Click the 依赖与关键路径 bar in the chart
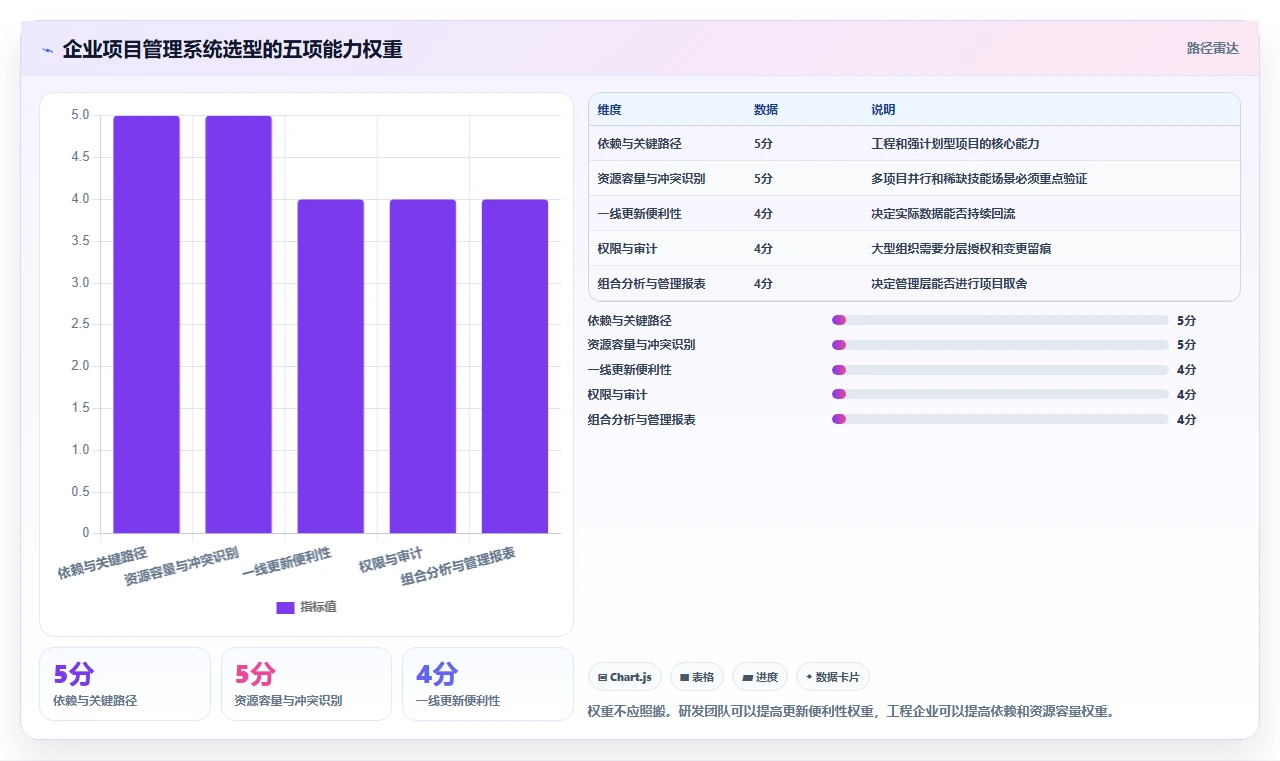The image size is (1280, 761). click(x=146, y=324)
